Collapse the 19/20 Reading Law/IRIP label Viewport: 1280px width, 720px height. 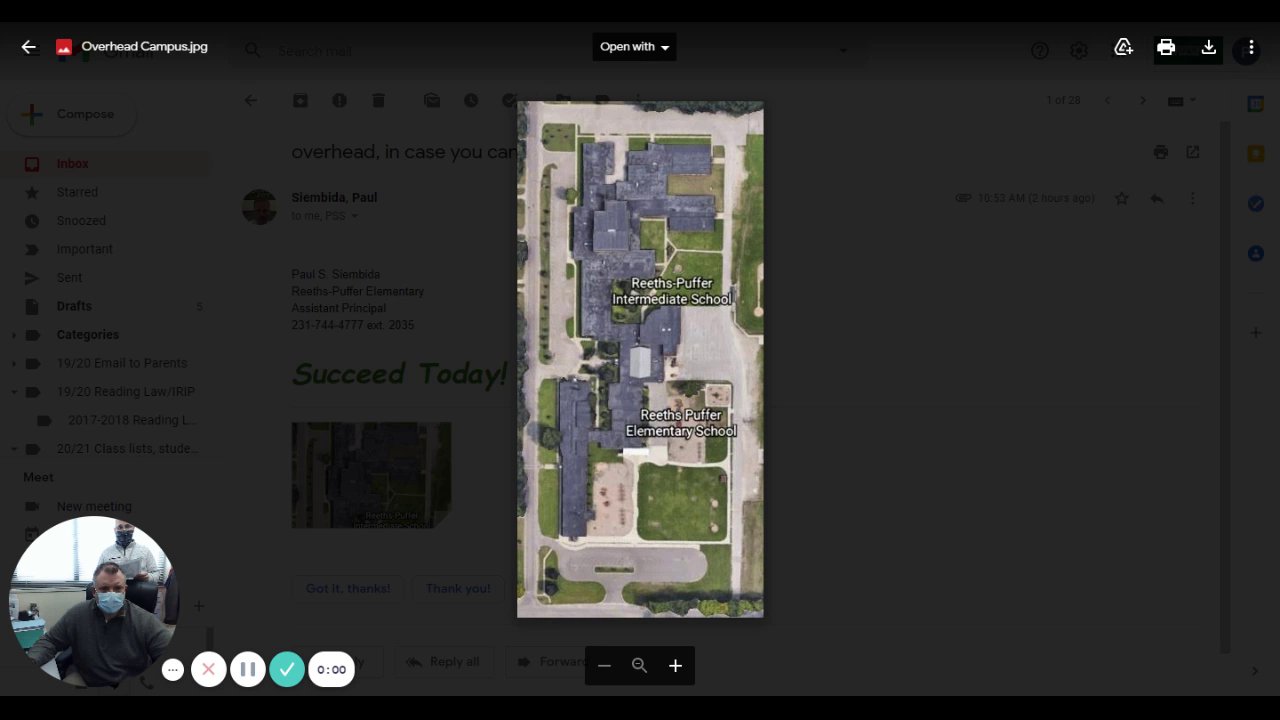(x=13, y=392)
